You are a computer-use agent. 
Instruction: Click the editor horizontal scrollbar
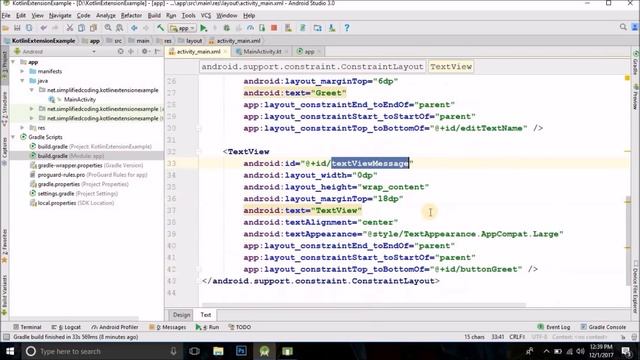[363, 304]
